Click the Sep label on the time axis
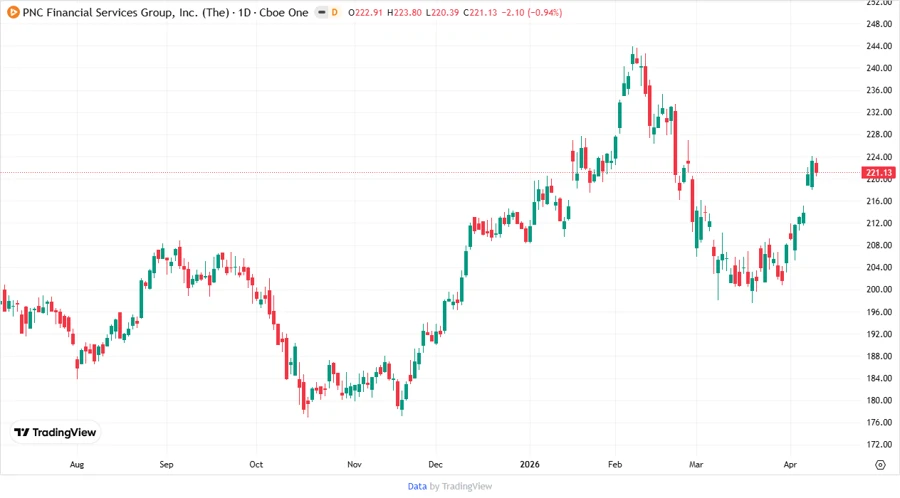Image resolution: width=900 pixels, height=498 pixels. coord(166,464)
